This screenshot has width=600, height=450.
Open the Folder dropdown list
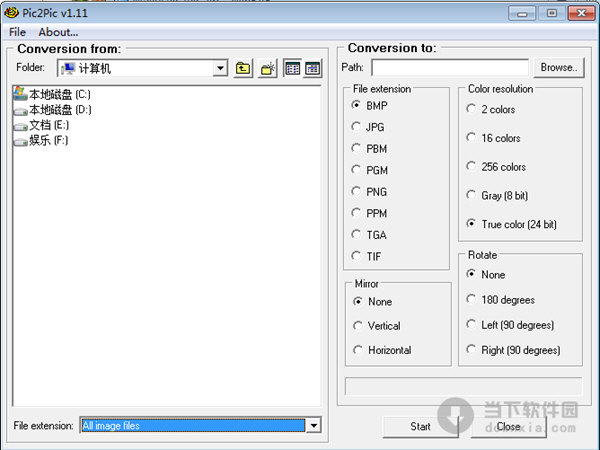pos(220,68)
